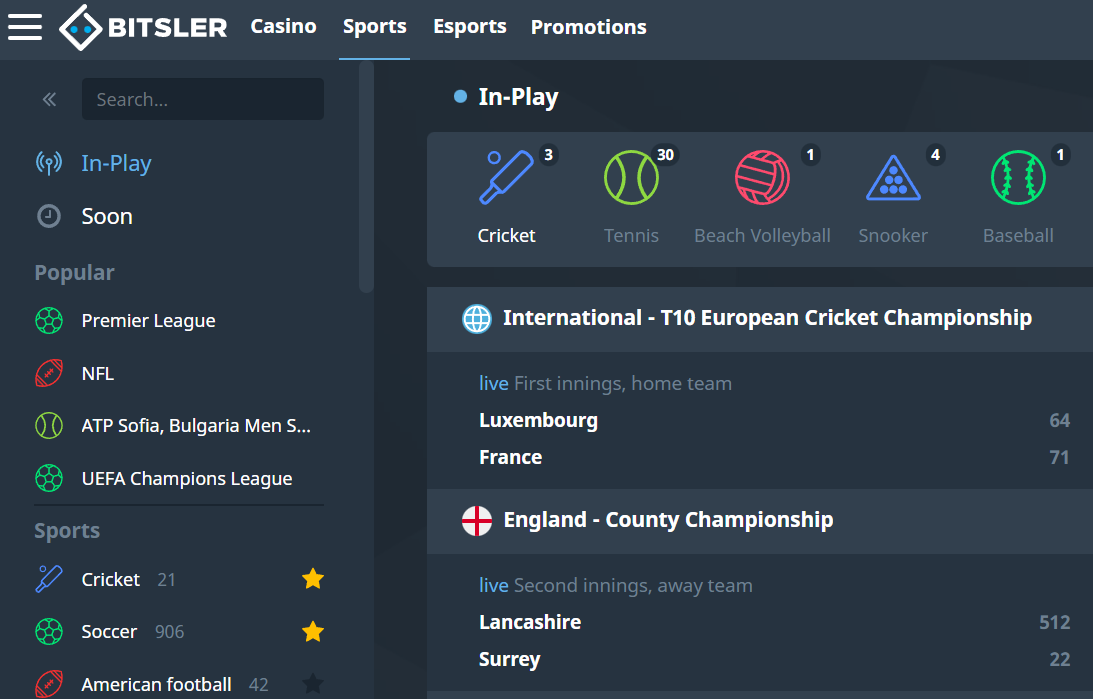This screenshot has width=1093, height=699.
Task: Open the Esports tab
Action: [469, 27]
